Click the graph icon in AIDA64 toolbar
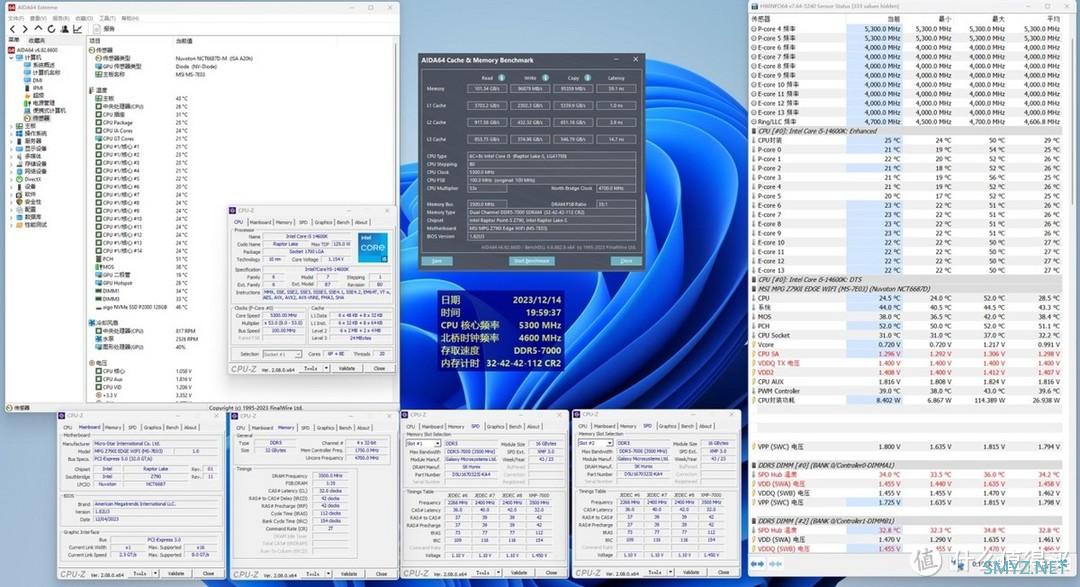Viewport: 1080px width, 587px height. [x=77, y=29]
